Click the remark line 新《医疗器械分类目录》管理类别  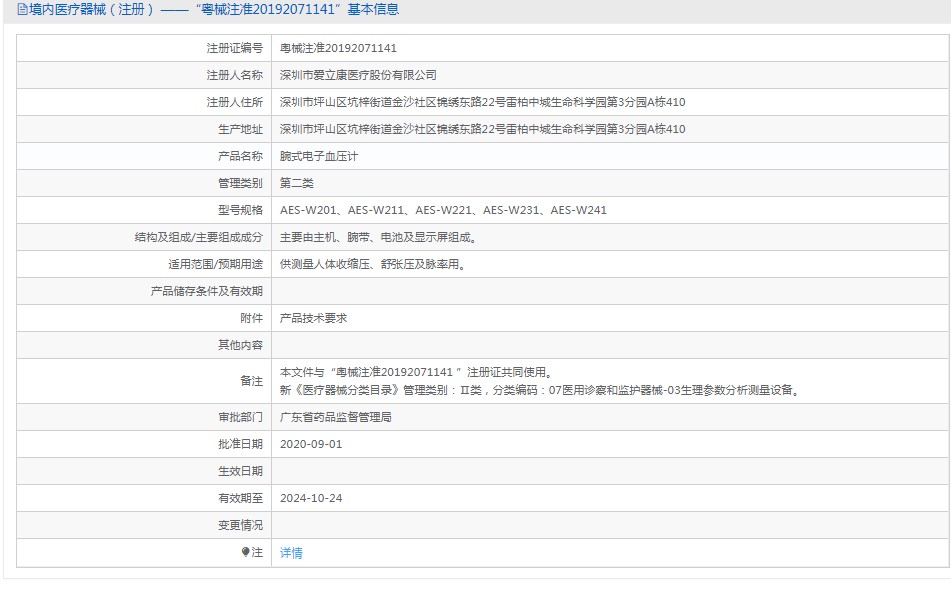tap(540, 390)
